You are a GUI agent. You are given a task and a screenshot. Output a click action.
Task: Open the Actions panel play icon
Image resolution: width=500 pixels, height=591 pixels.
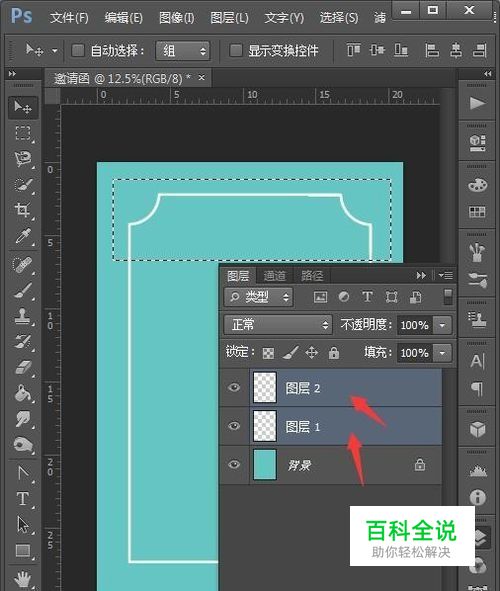point(477,103)
